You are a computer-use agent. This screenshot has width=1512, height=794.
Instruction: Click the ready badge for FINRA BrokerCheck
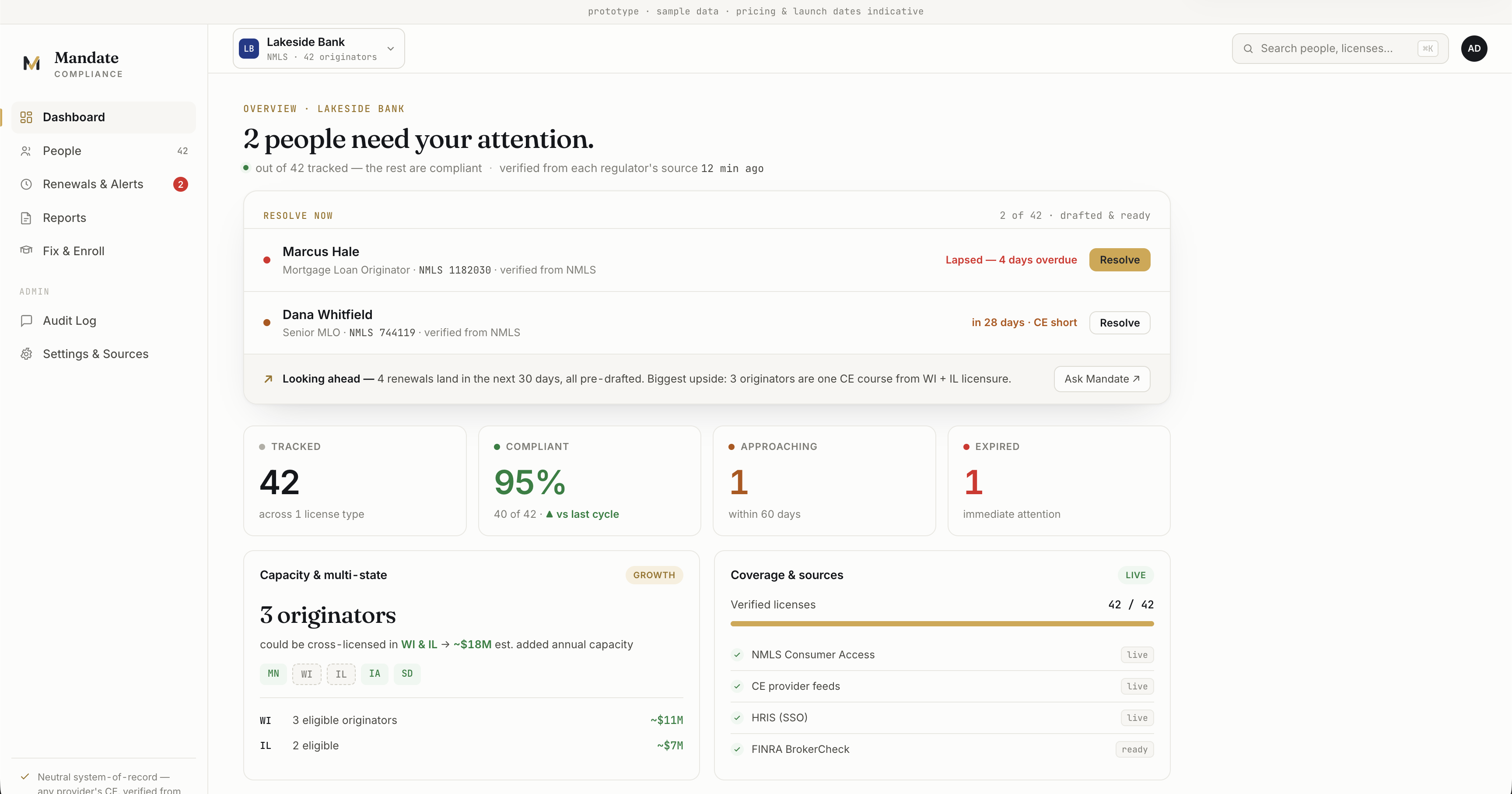[1134, 749]
